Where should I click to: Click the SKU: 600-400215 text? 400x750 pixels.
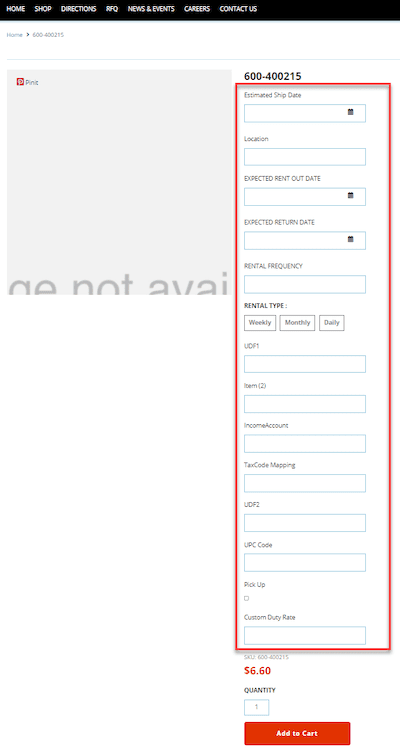click(x=266, y=657)
